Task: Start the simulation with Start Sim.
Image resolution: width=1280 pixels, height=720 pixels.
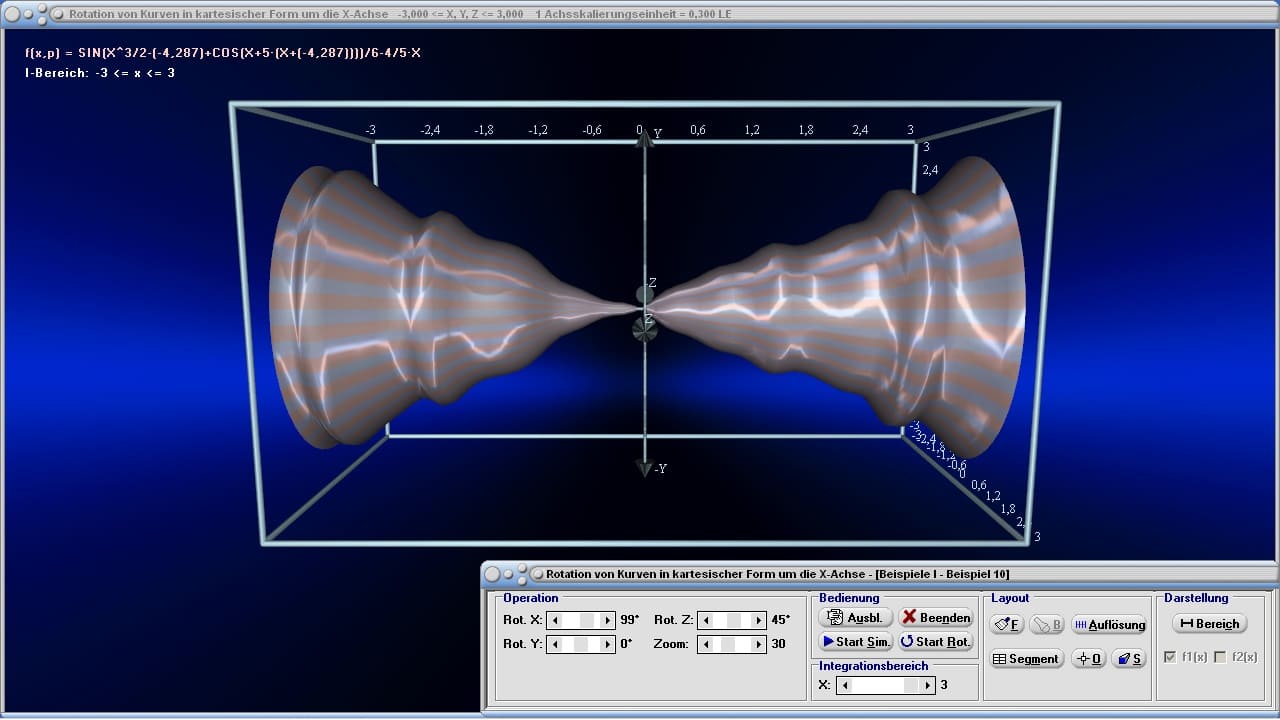Action: [856, 642]
